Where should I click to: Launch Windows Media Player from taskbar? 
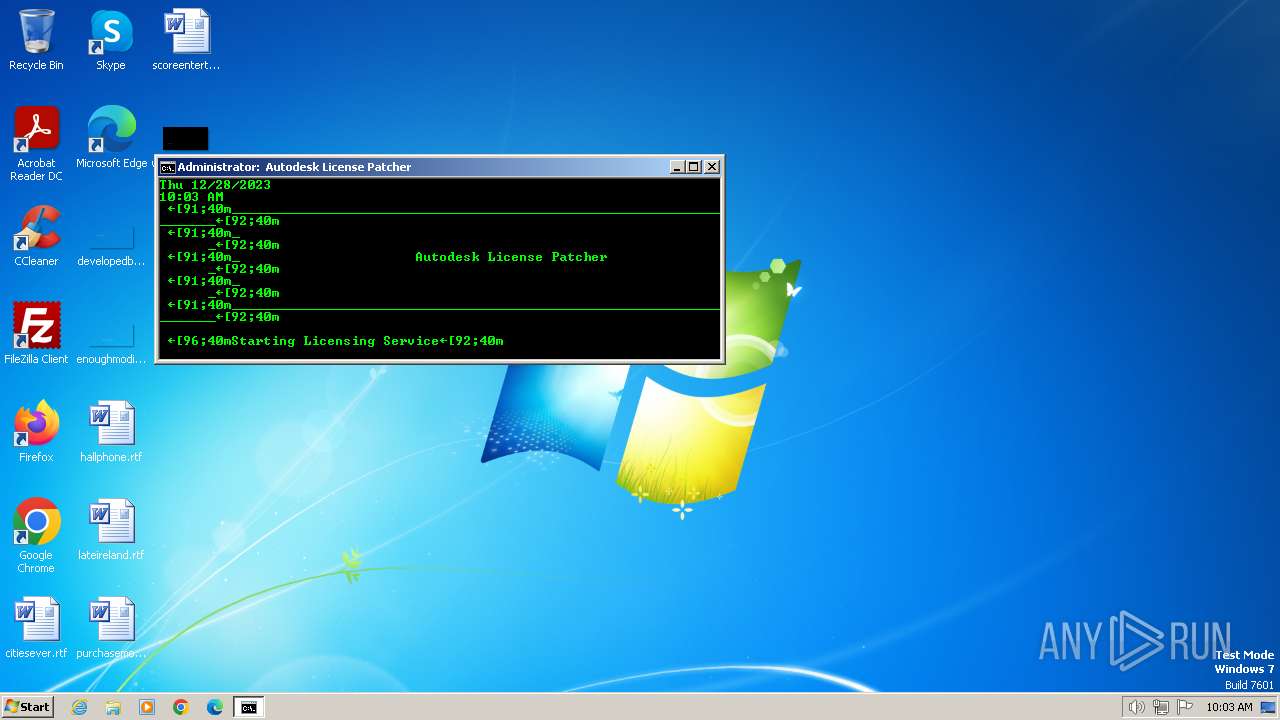(147, 707)
